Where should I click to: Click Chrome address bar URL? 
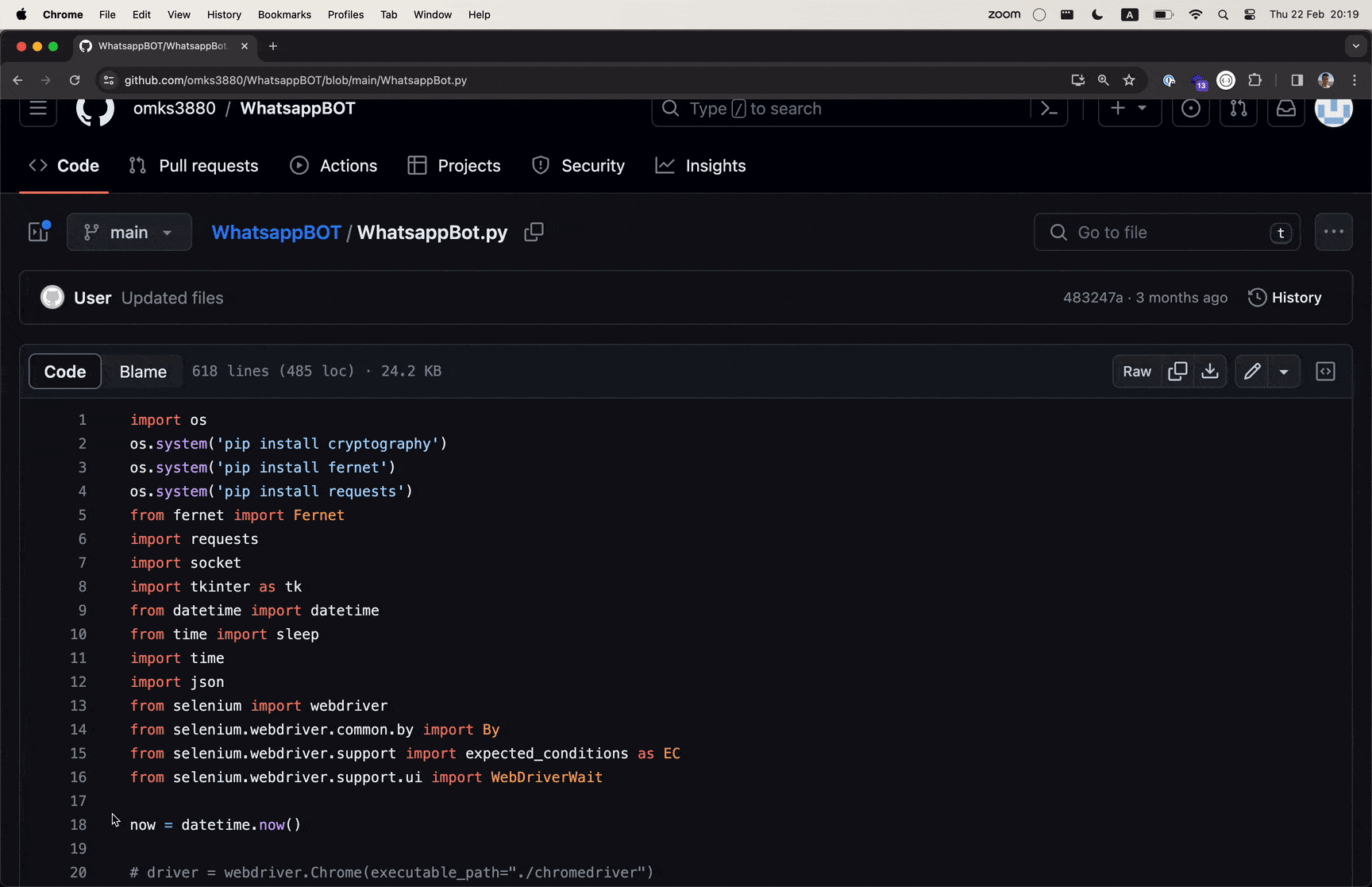pyautogui.click(x=295, y=80)
